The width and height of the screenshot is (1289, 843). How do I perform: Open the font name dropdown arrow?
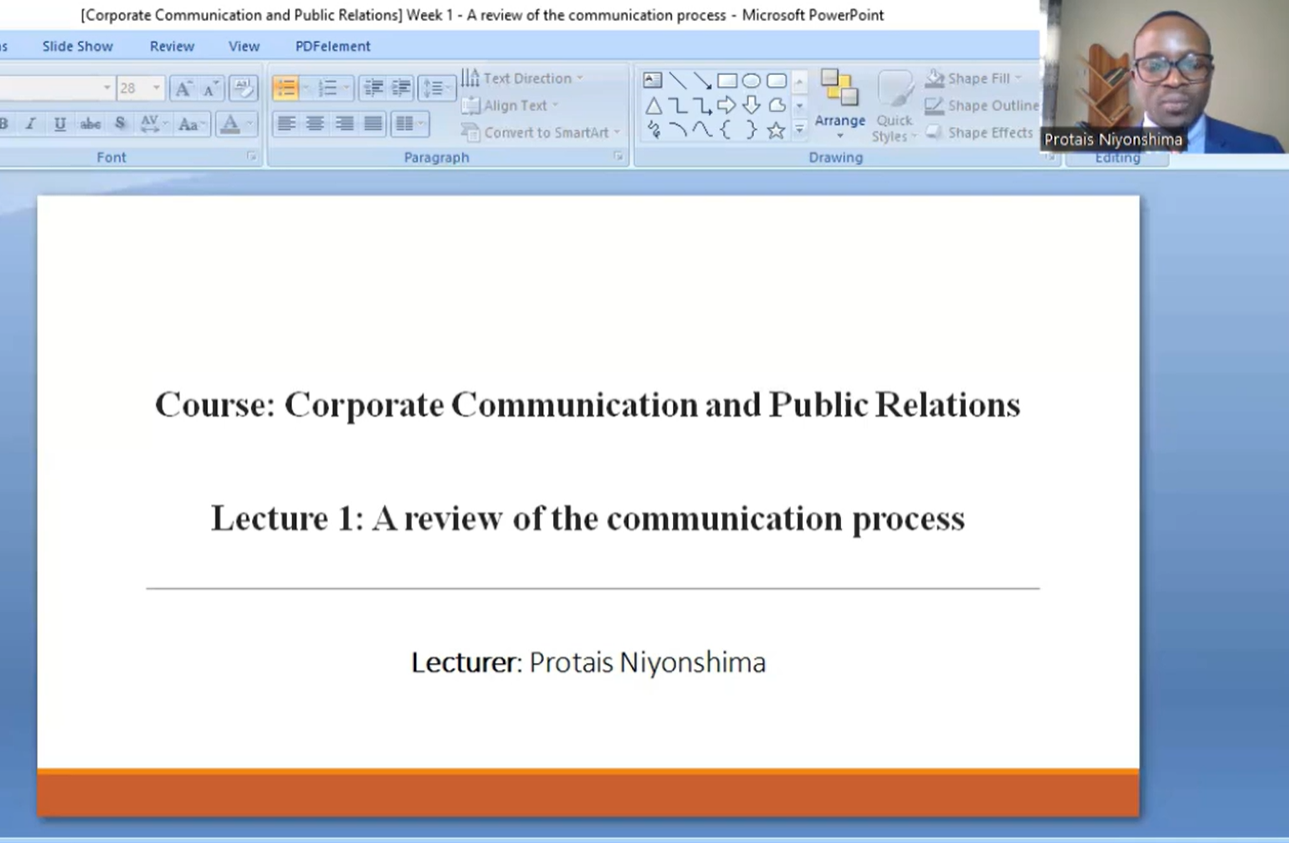[x=107, y=88]
